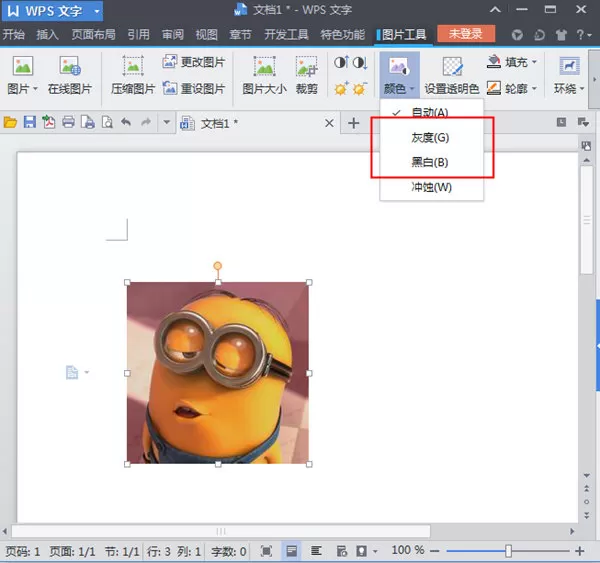Click the image rotation handle
This screenshot has width=600, height=563.
(x=217, y=266)
